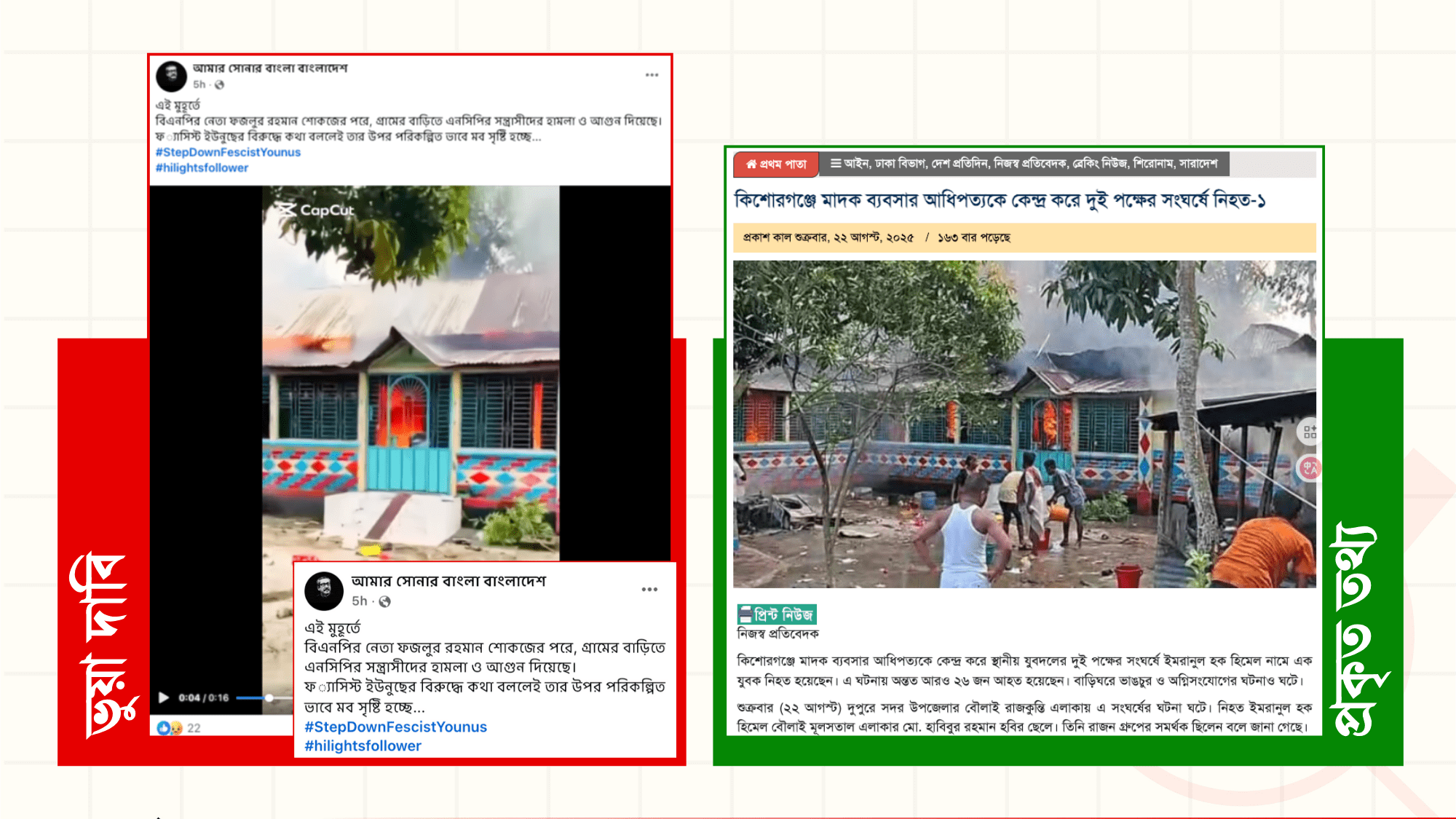Open the inset post's three-dot menu
Viewport: 1456px width, 819px height.
(649, 589)
